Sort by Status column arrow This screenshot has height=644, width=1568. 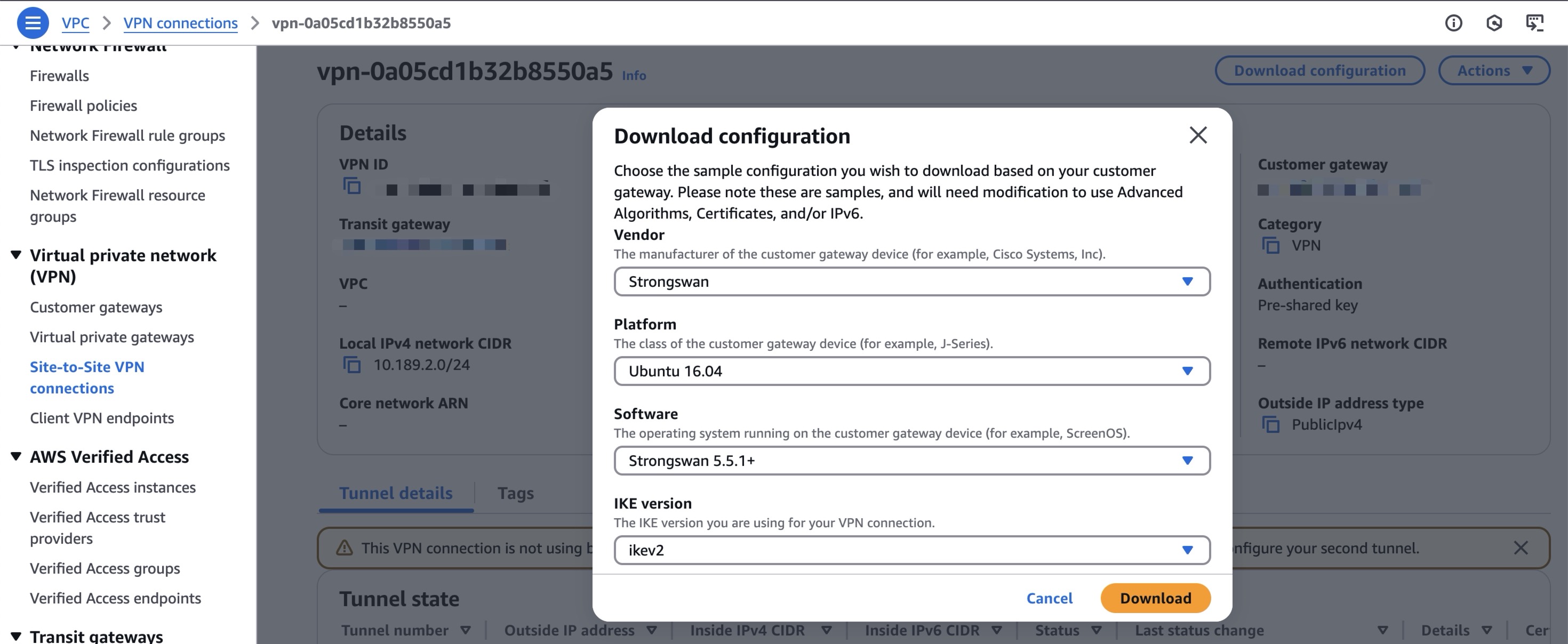click(1096, 630)
